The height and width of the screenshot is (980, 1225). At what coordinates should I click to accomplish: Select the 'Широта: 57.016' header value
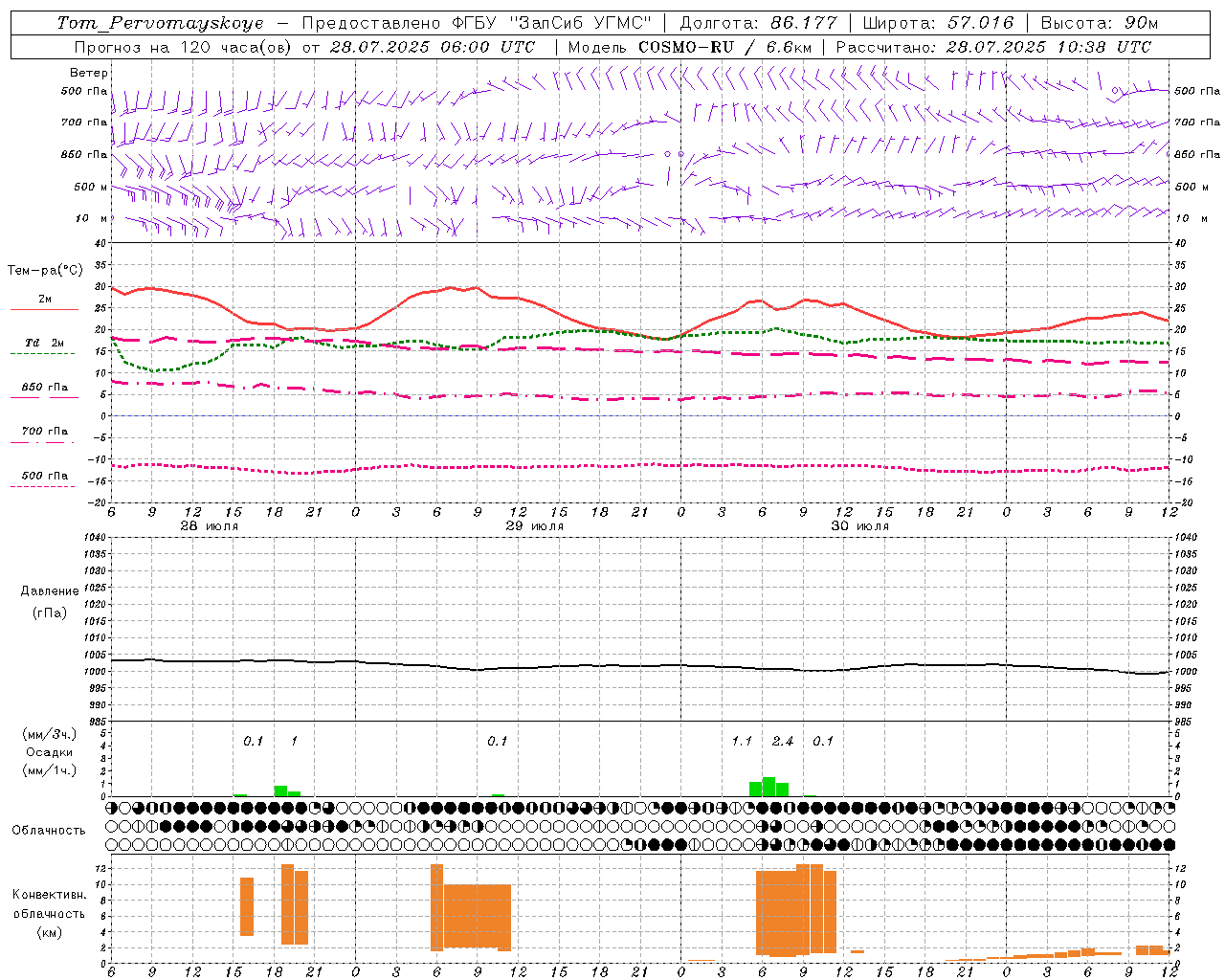pos(938,23)
